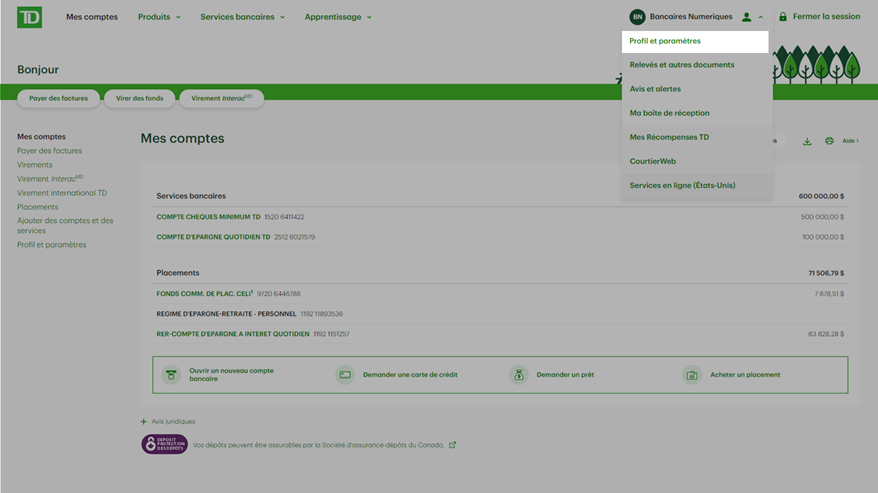Click the print page icon
Viewport: 878px width, 493px height.
[829, 141]
